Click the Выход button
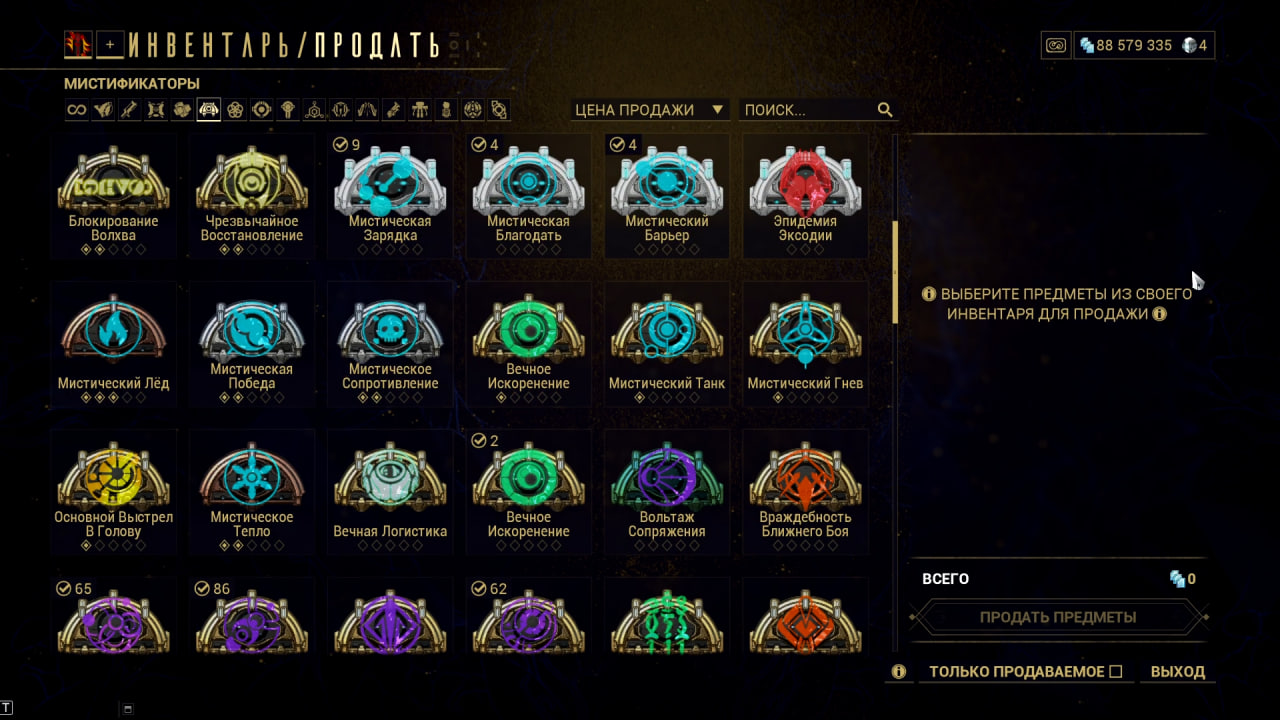Viewport: 1280px width, 720px height. tap(1178, 672)
